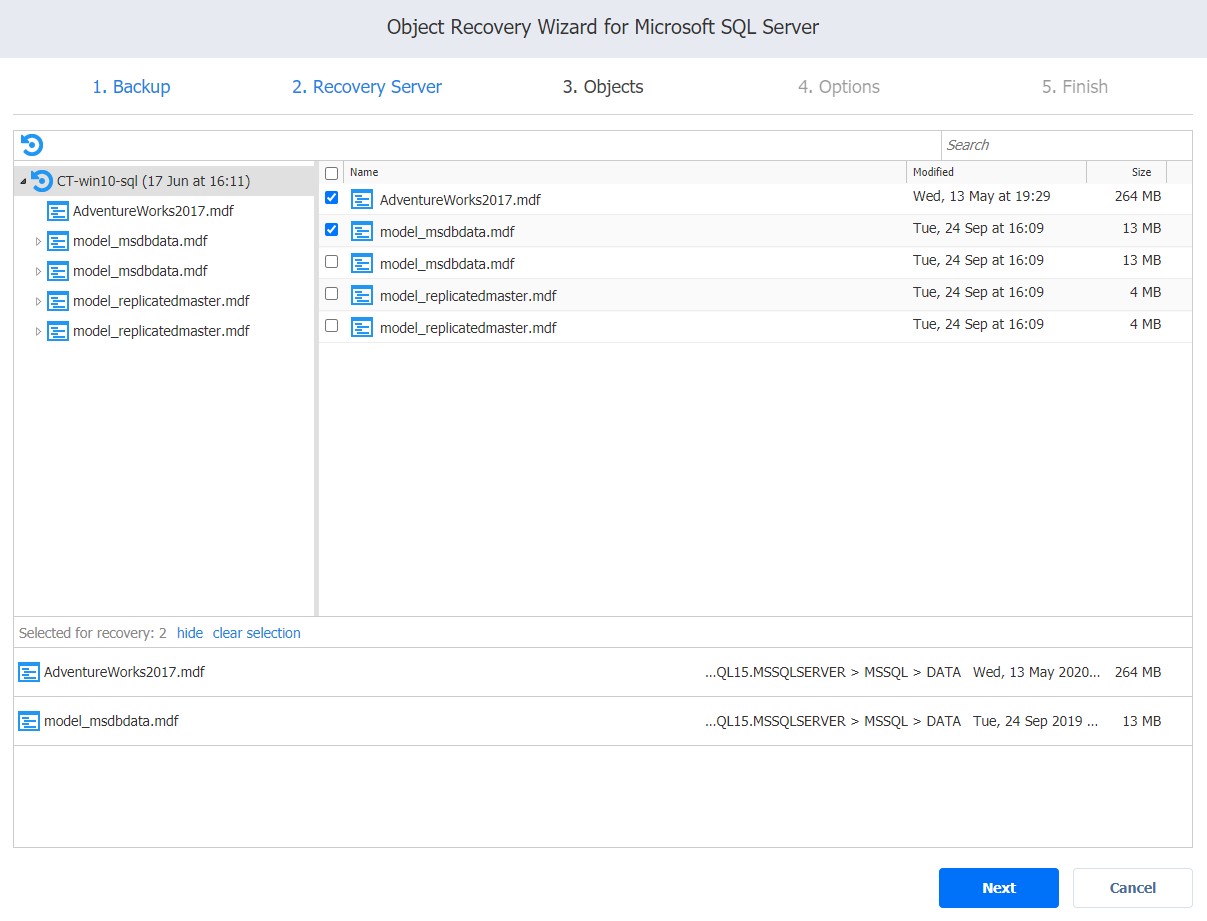
Task: Toggle the select-all checkbox in the Name header
Action: pos(332,173)
